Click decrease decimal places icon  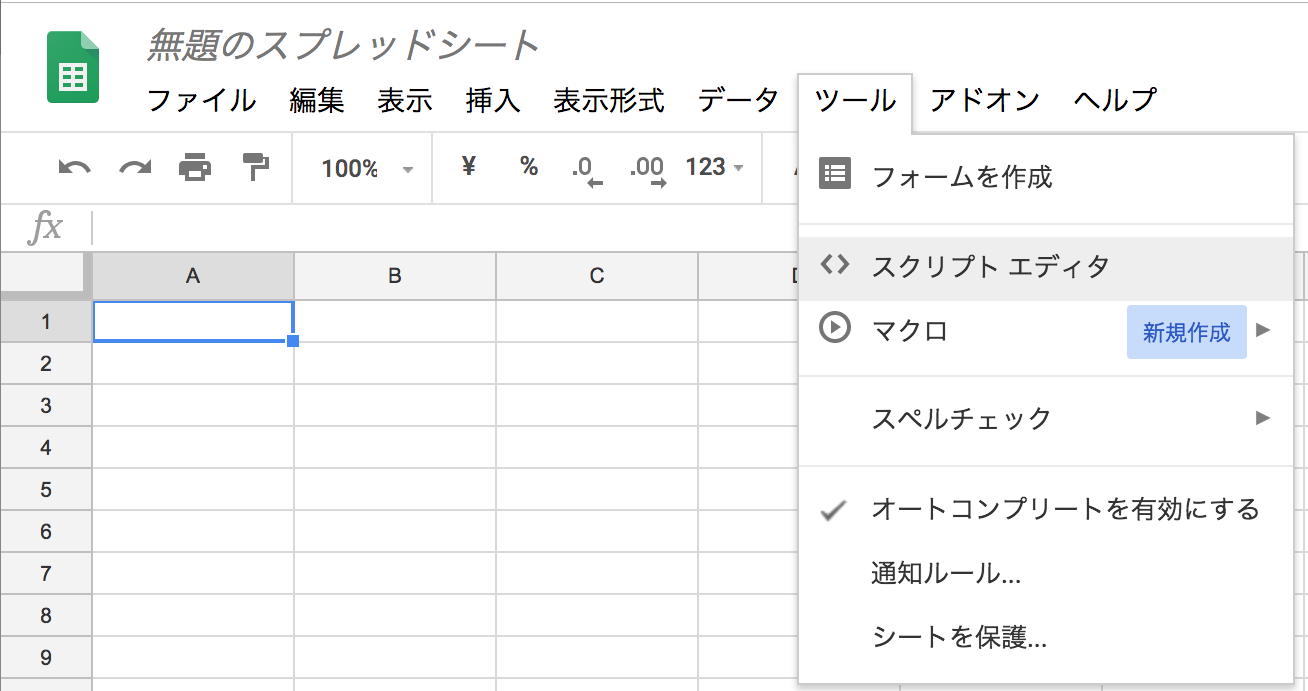click(x=586, y=169)
